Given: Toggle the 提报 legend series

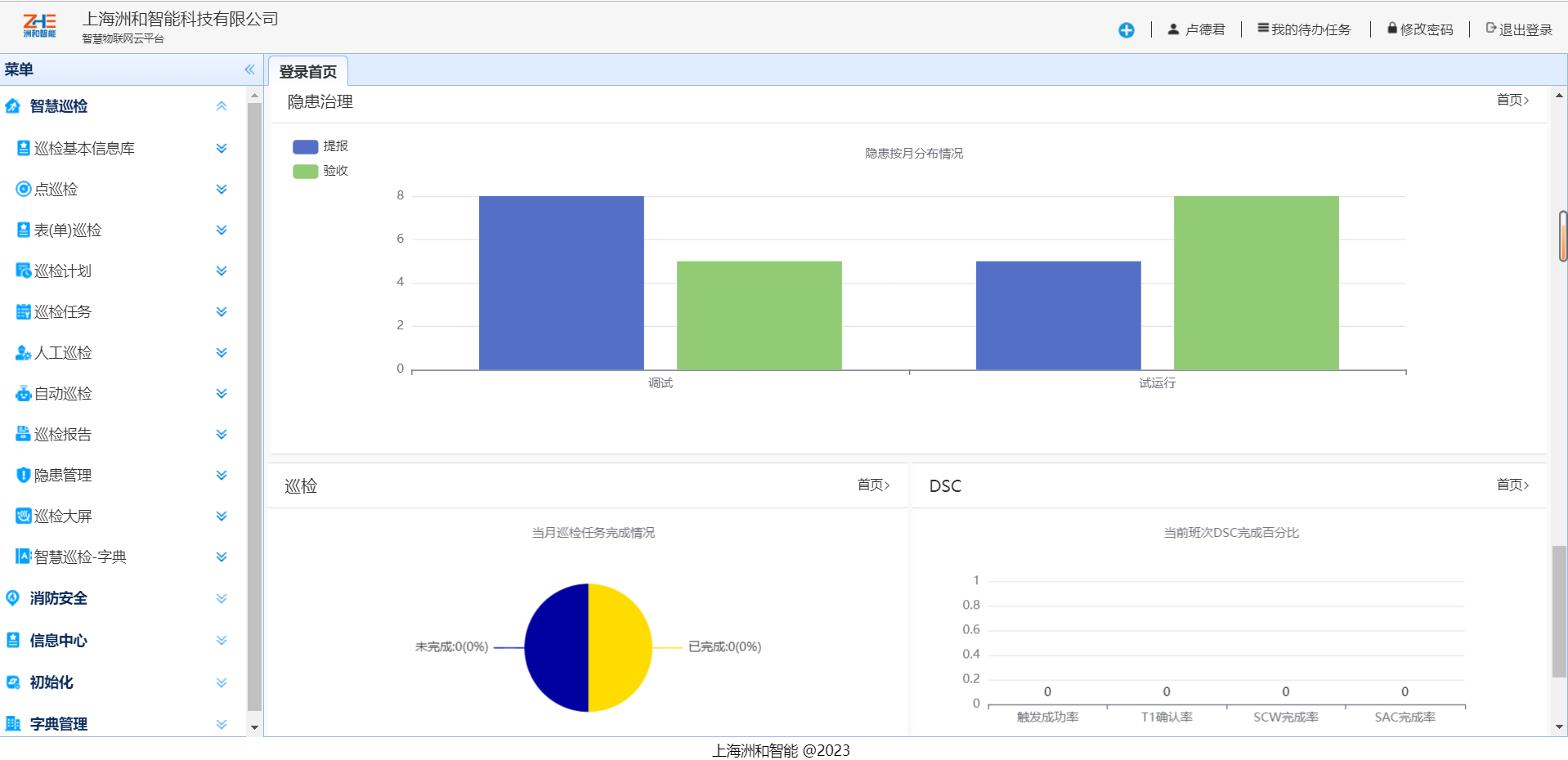Looking at the screenshot, I should tap(320, 146).
